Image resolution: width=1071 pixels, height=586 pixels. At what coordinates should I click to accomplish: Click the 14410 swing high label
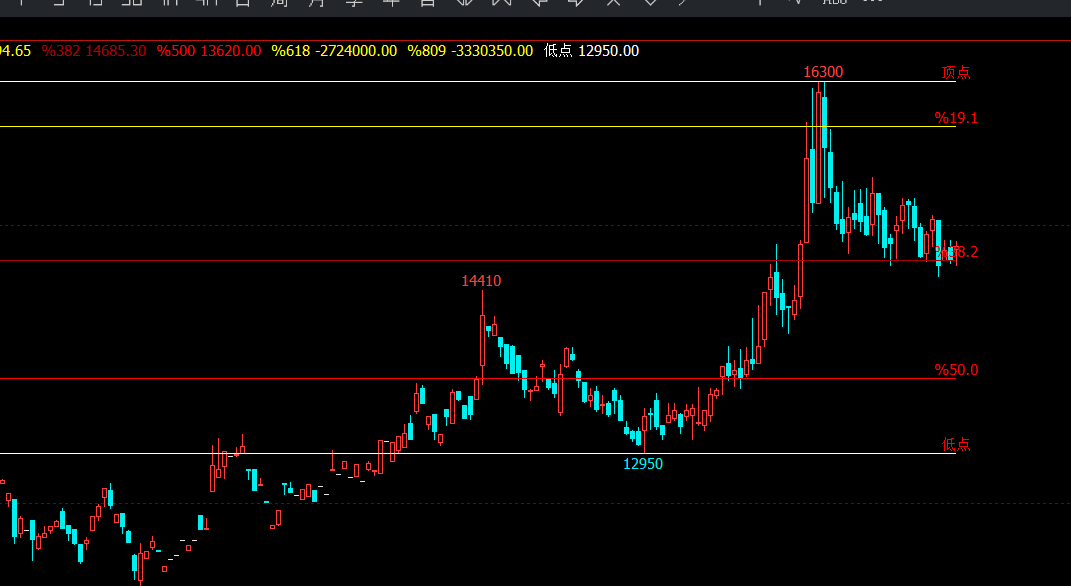482,281
